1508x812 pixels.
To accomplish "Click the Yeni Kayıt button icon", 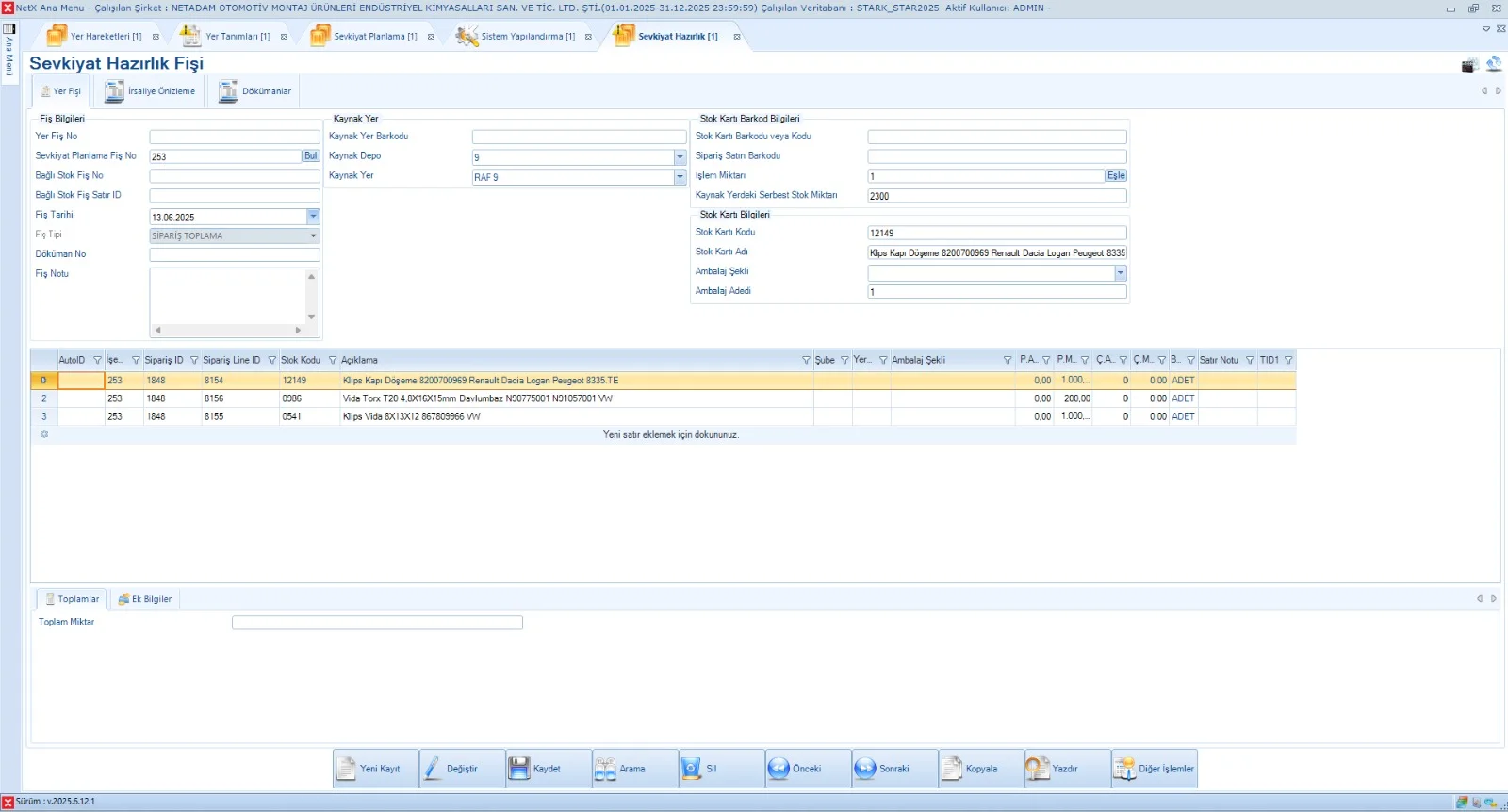I will pos(347,769).
